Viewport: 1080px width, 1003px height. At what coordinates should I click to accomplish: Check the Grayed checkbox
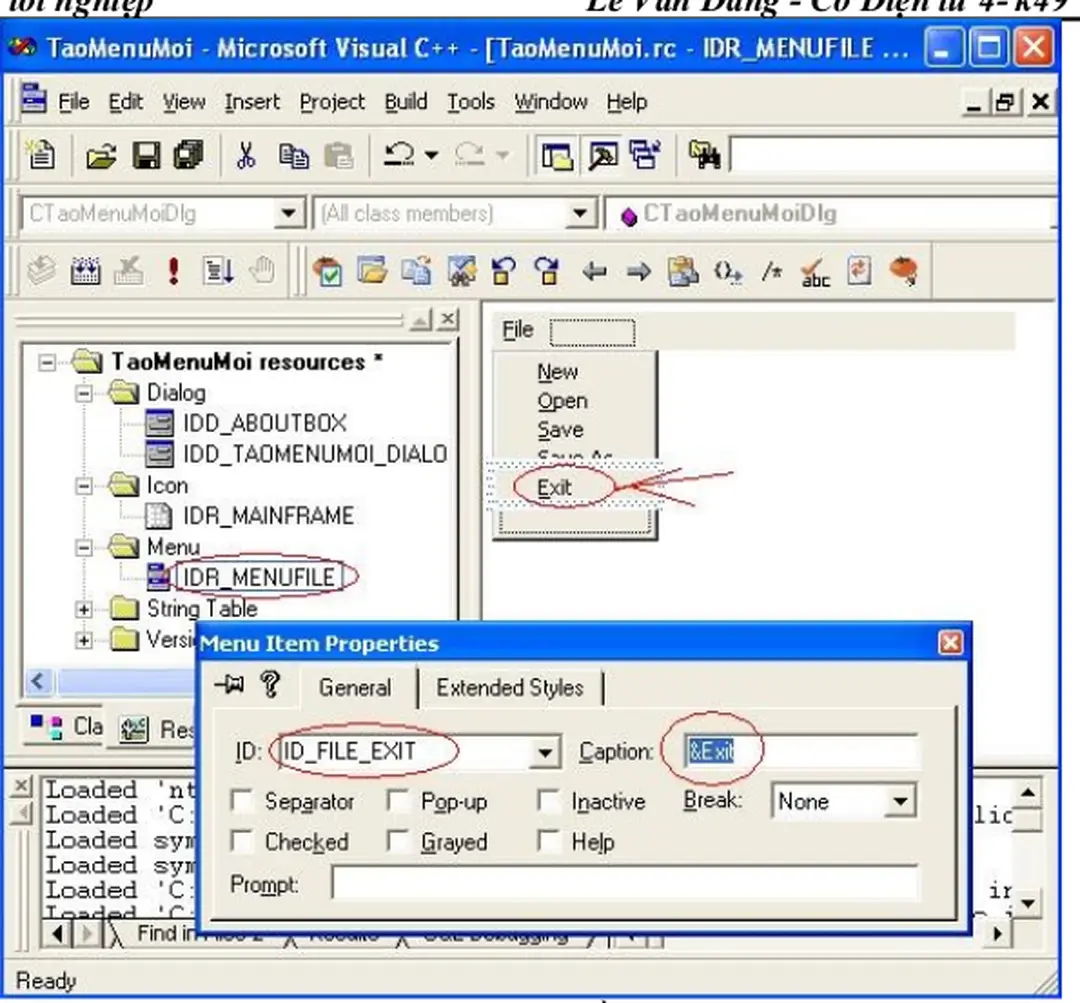pos(398,843)
